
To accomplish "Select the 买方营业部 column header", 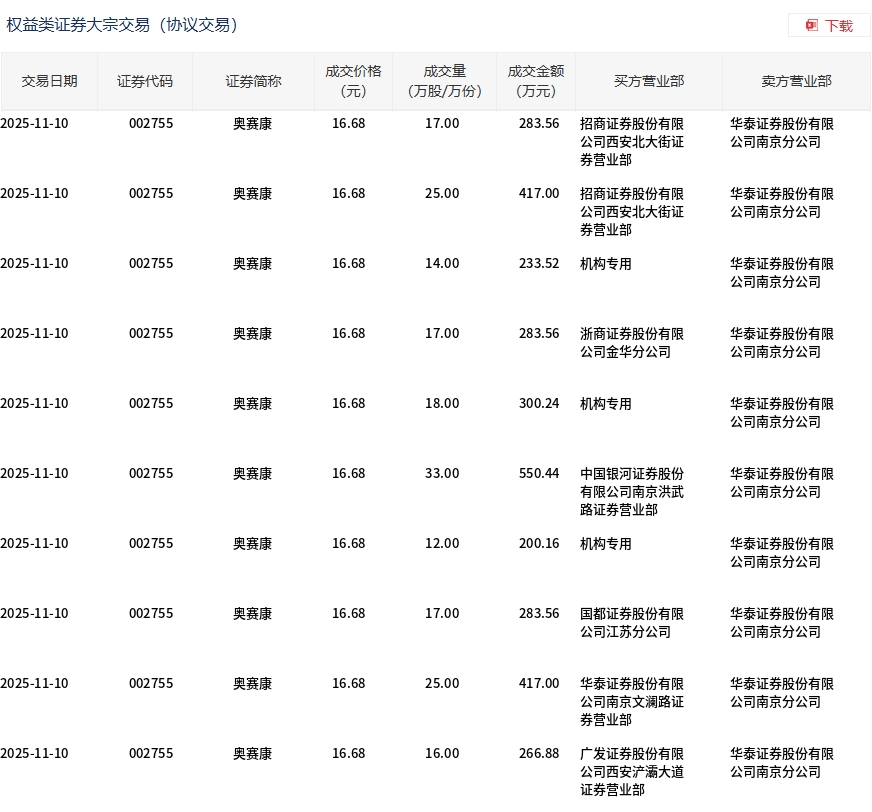I will 649,81.
